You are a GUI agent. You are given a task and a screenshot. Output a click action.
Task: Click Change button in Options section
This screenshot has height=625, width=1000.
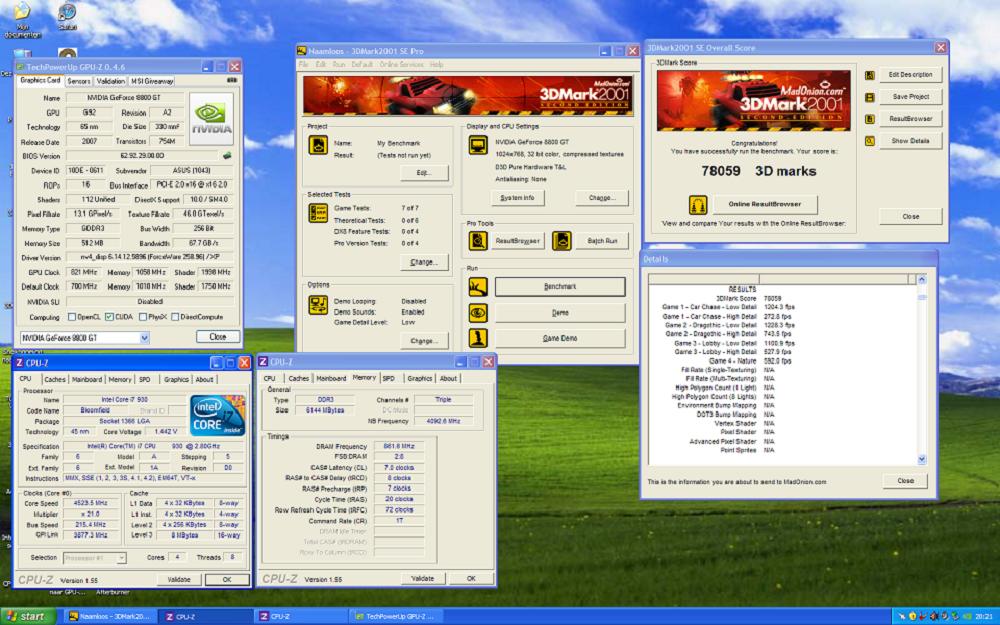424,341
